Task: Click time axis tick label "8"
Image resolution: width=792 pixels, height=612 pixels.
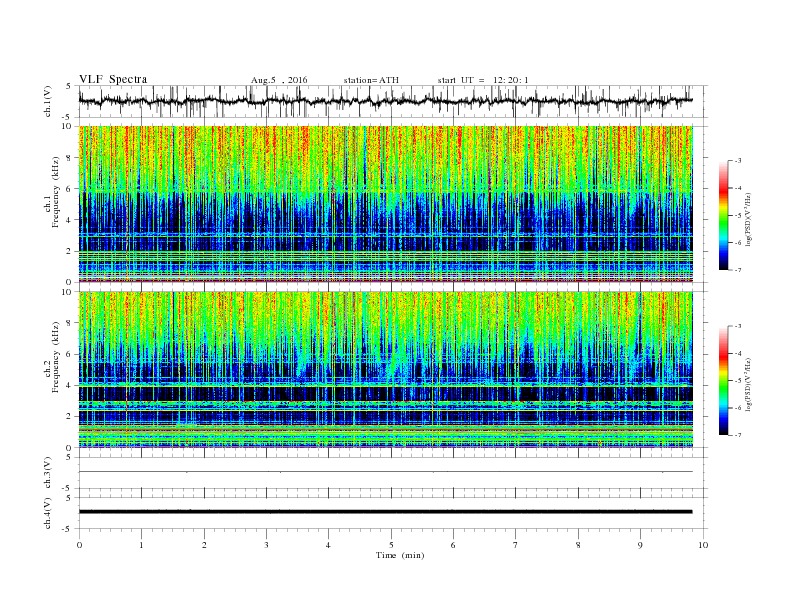Action: [x=578, y=545]
